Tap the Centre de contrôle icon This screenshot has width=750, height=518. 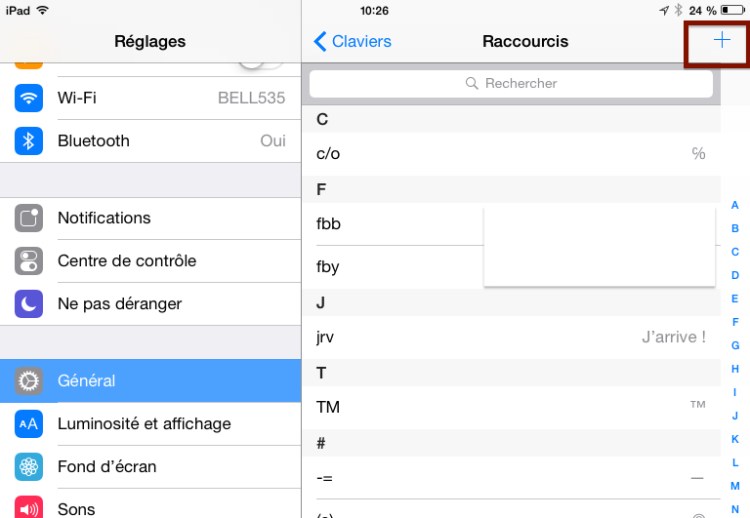coord(29,261)
